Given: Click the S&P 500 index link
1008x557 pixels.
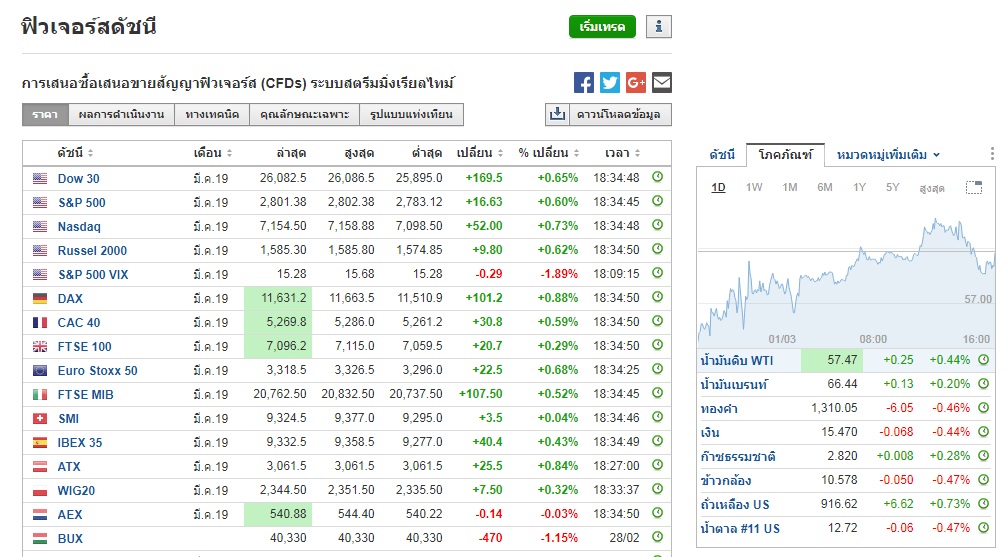Looking at the screenshot, I should (82, 203).
